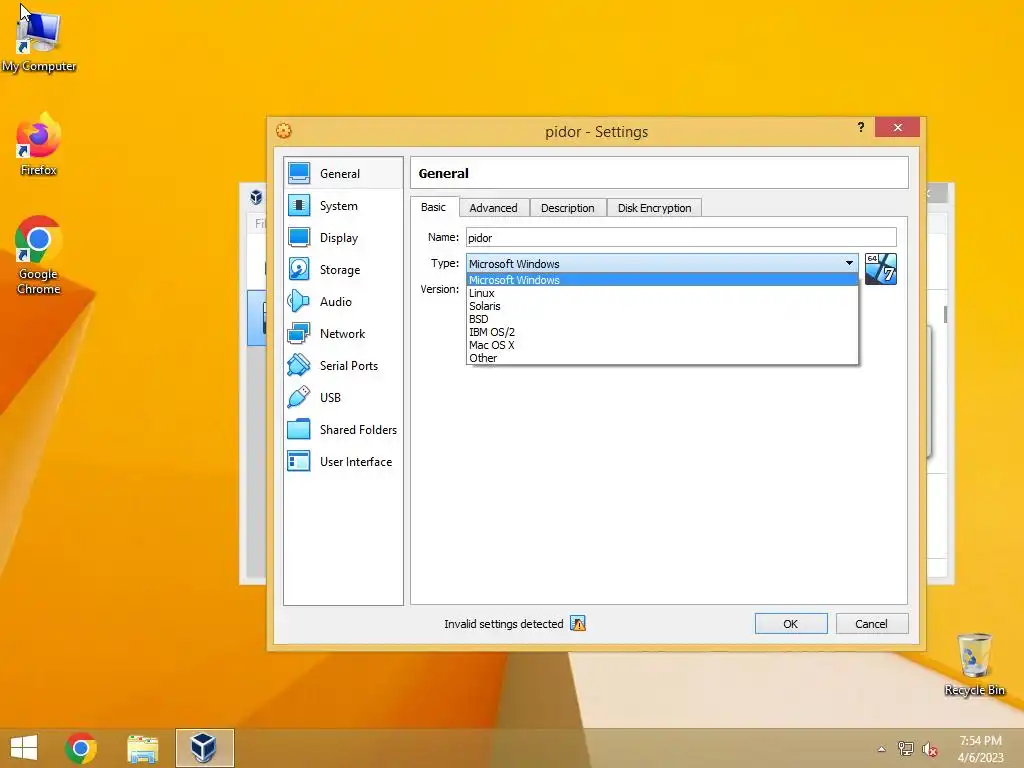Click the System label in sidebar
Image resolution: width=1024 pixels, height=768 pixels.
338,206
